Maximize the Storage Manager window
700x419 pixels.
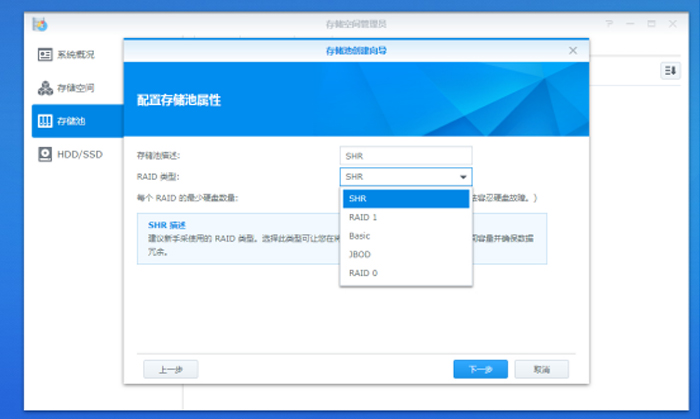(x=651, y=24)
